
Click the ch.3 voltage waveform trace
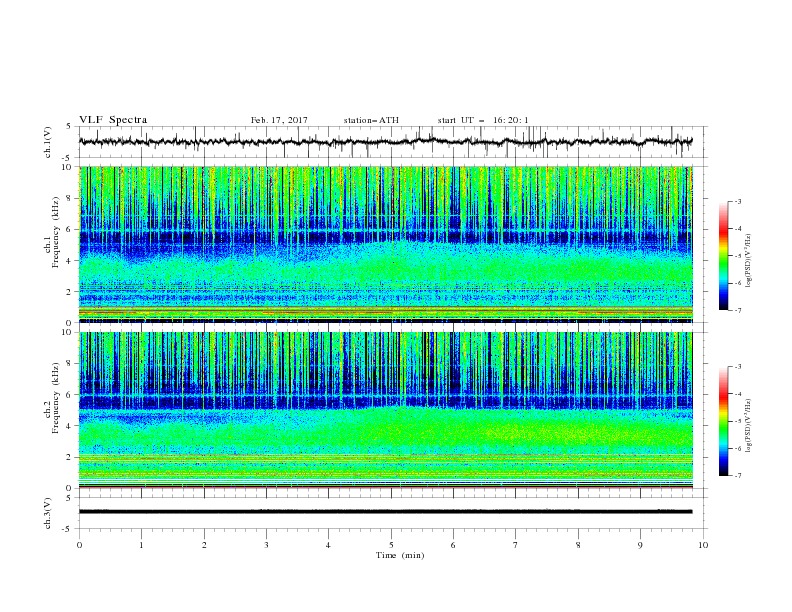385,512
